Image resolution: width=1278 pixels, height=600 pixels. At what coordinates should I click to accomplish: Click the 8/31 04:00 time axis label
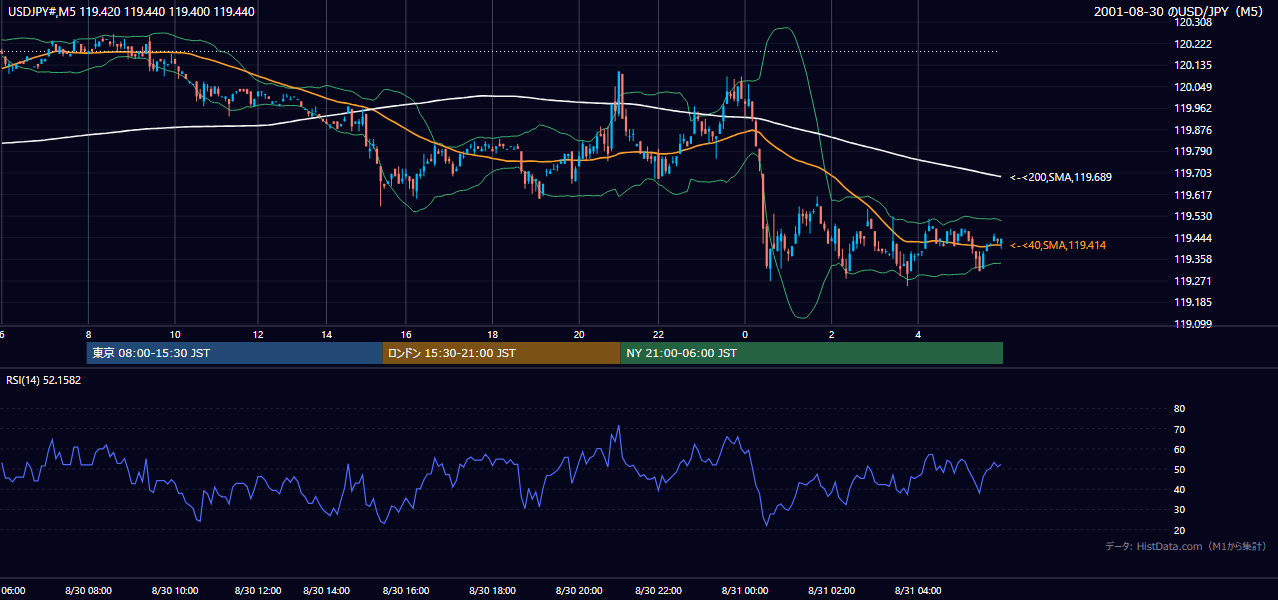click(x=918, y=591)
